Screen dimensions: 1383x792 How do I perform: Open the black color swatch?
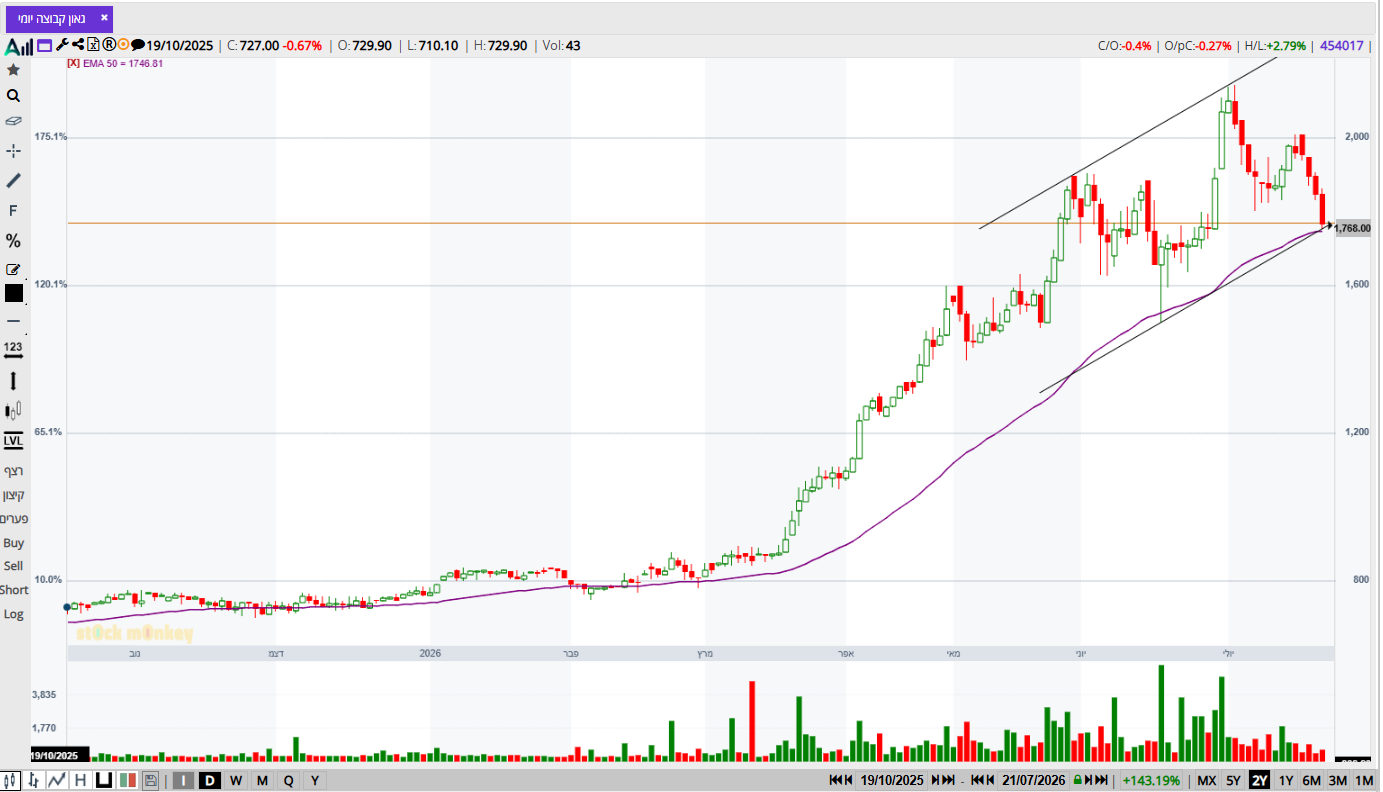[x=13, y=293]
